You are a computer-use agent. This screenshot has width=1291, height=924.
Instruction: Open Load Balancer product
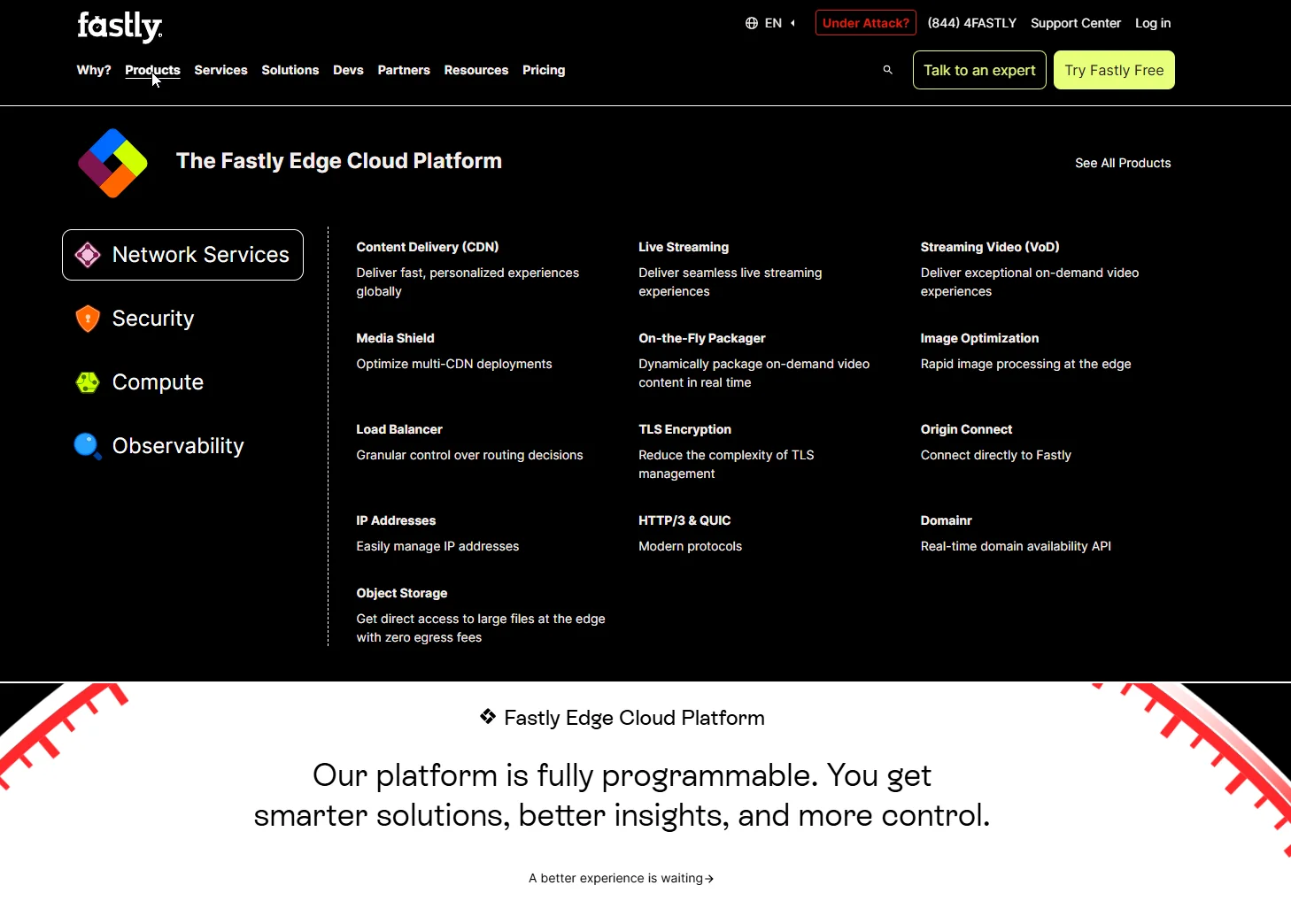coord(399,429)
